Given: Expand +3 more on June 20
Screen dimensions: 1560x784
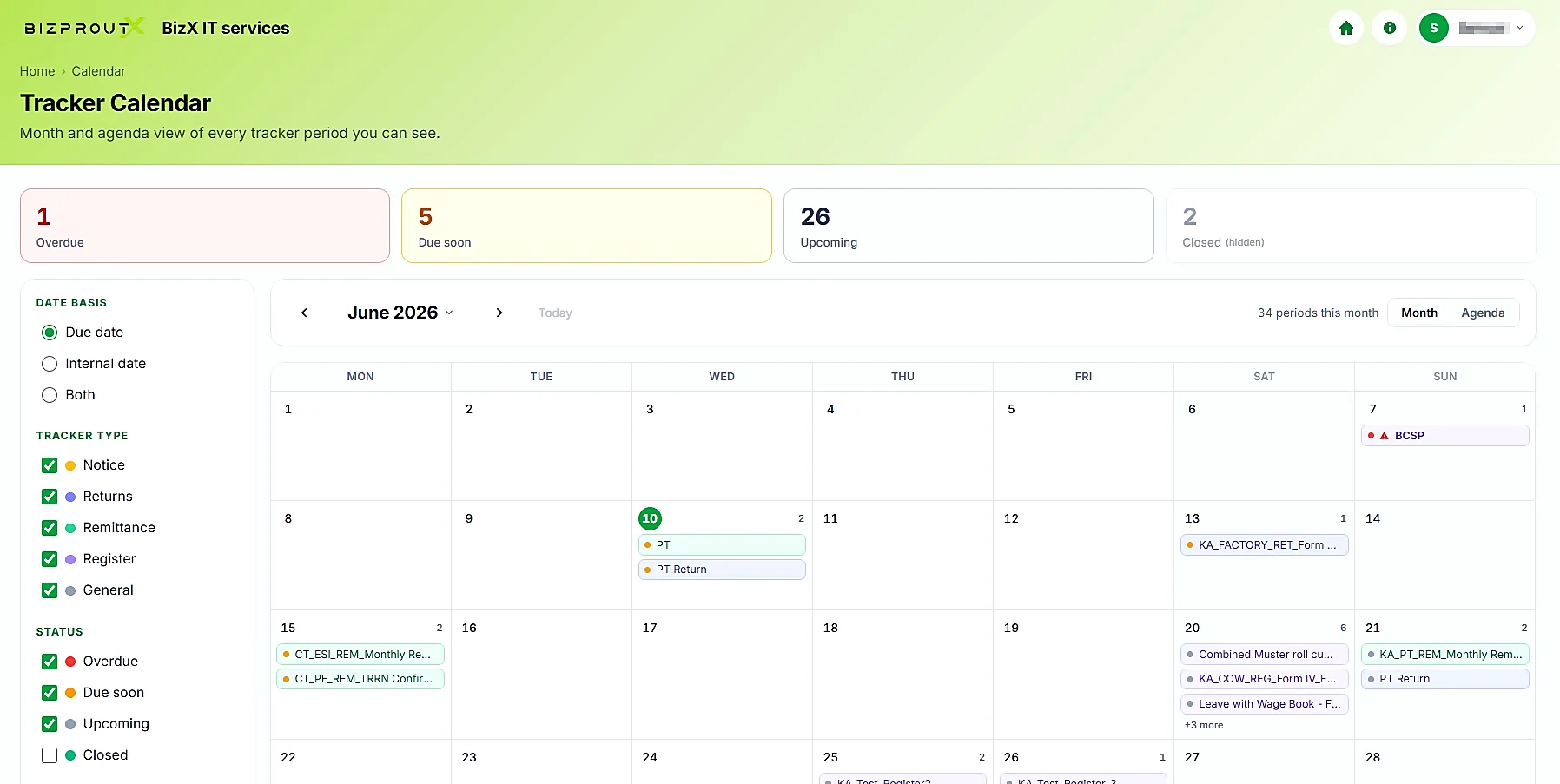Looking at the screenshot, I should [1204, 725].
